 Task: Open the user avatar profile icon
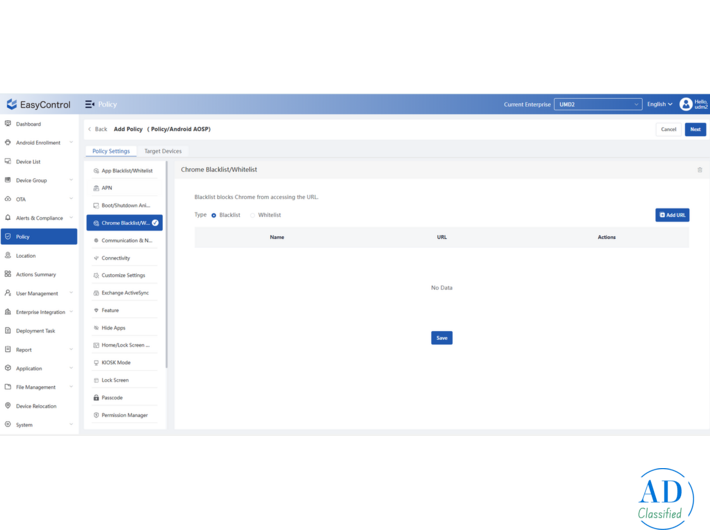click(x=686, y=104)
